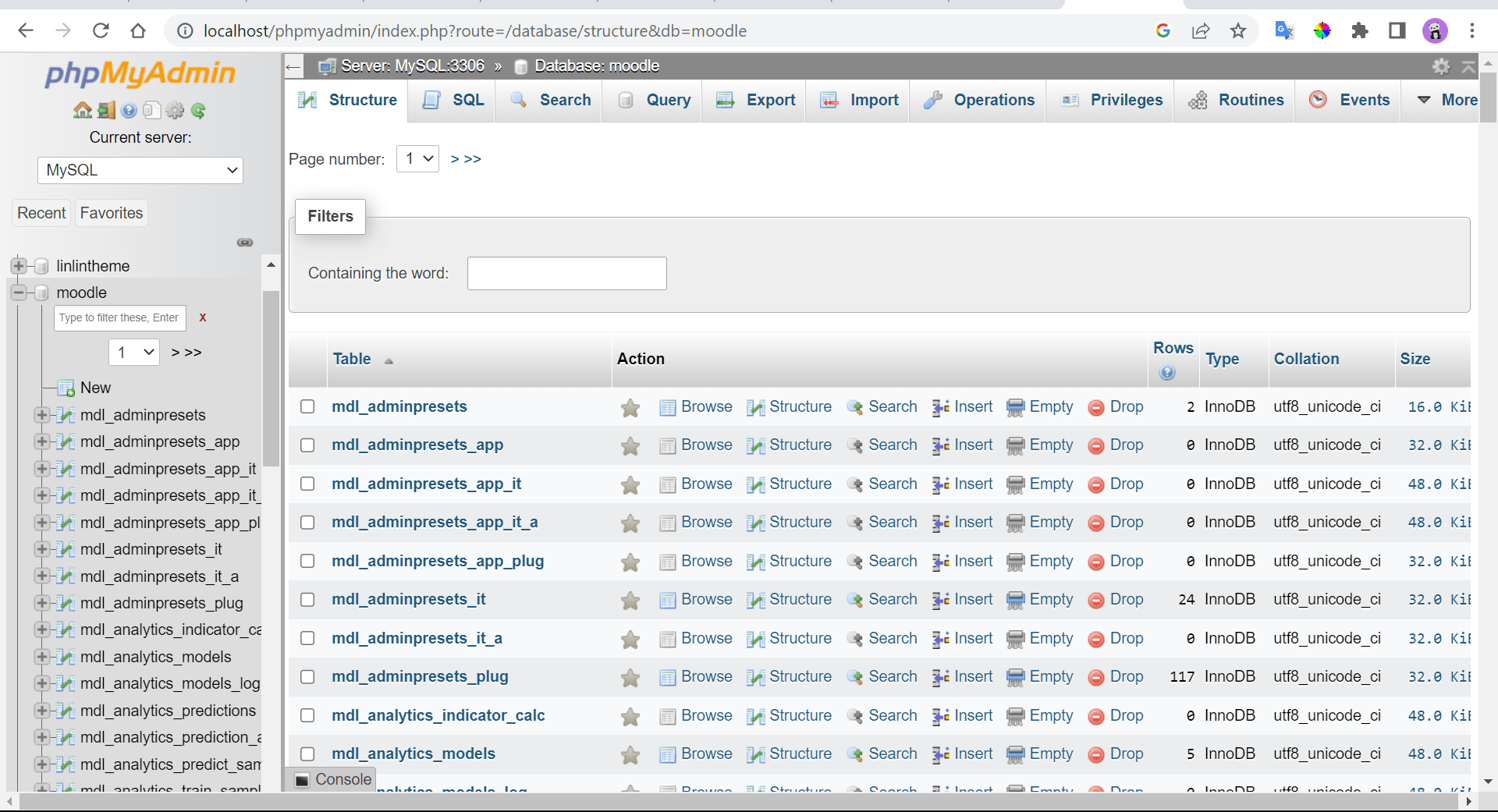Tick mdl_adminpresets_plug row checkbox
Screen dimensions: 1498x812
(x=307, y=676)
